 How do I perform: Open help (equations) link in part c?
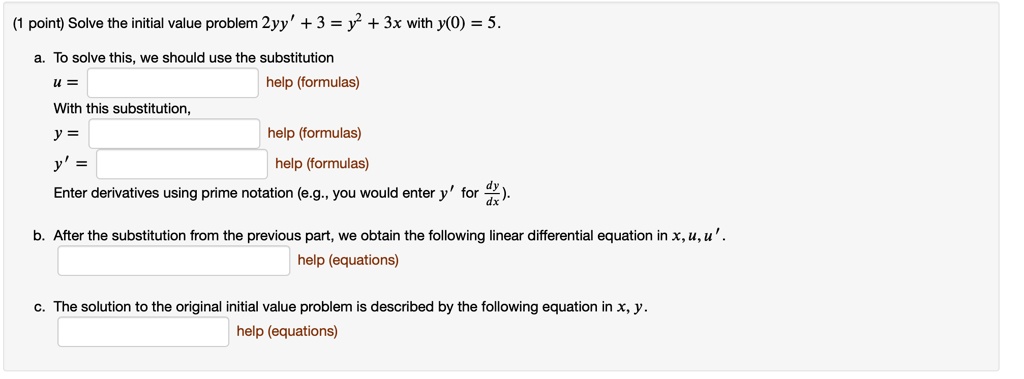[287, 331]
